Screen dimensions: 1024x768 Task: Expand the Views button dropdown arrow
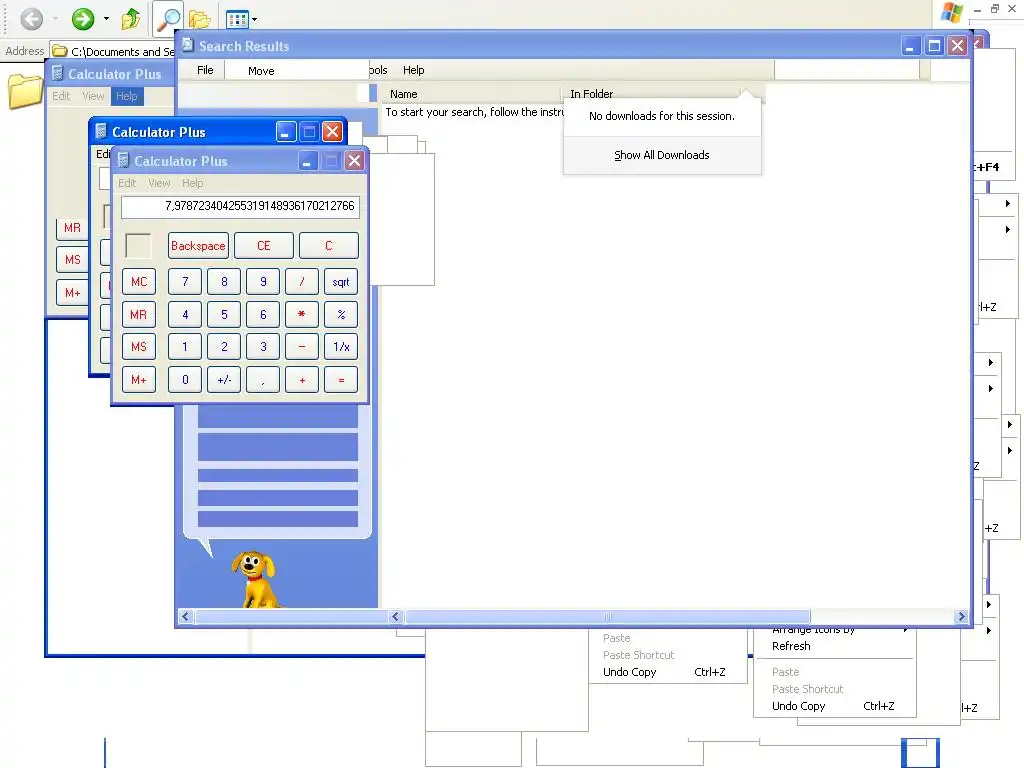[x=254, y=20]
